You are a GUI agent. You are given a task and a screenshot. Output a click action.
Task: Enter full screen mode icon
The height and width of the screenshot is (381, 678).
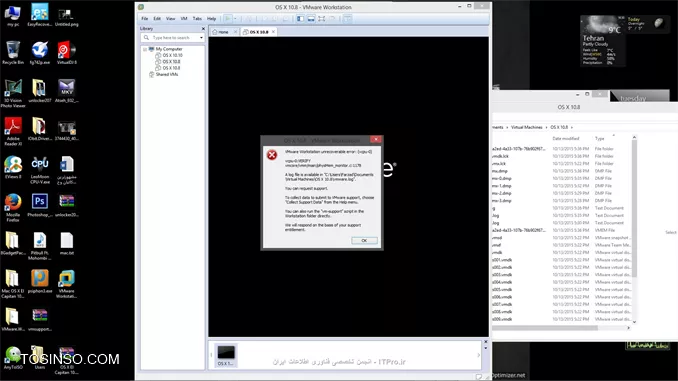(322, 19)
